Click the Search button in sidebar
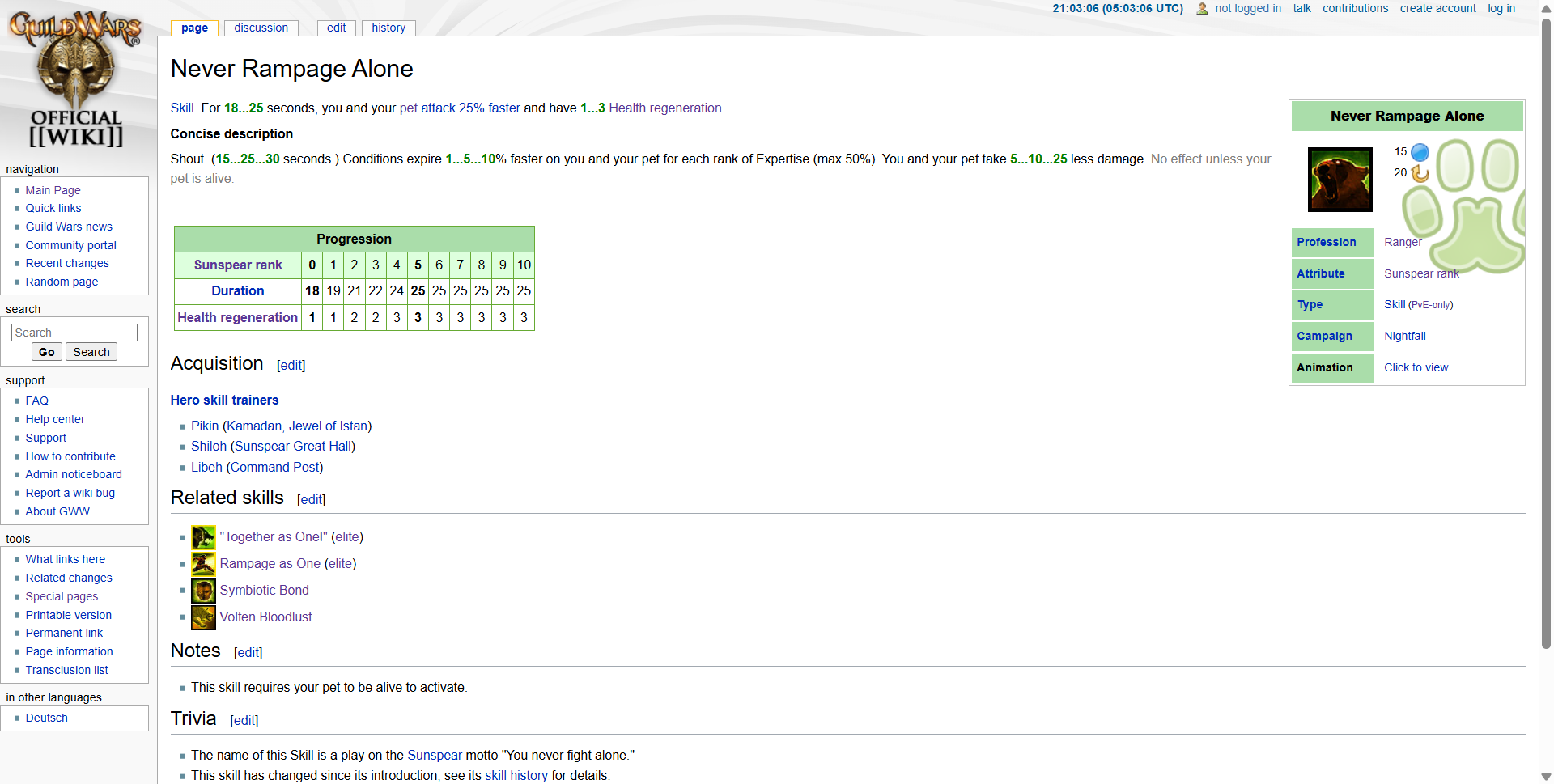Screen dimensions: 1554x784 coord(91,352)
